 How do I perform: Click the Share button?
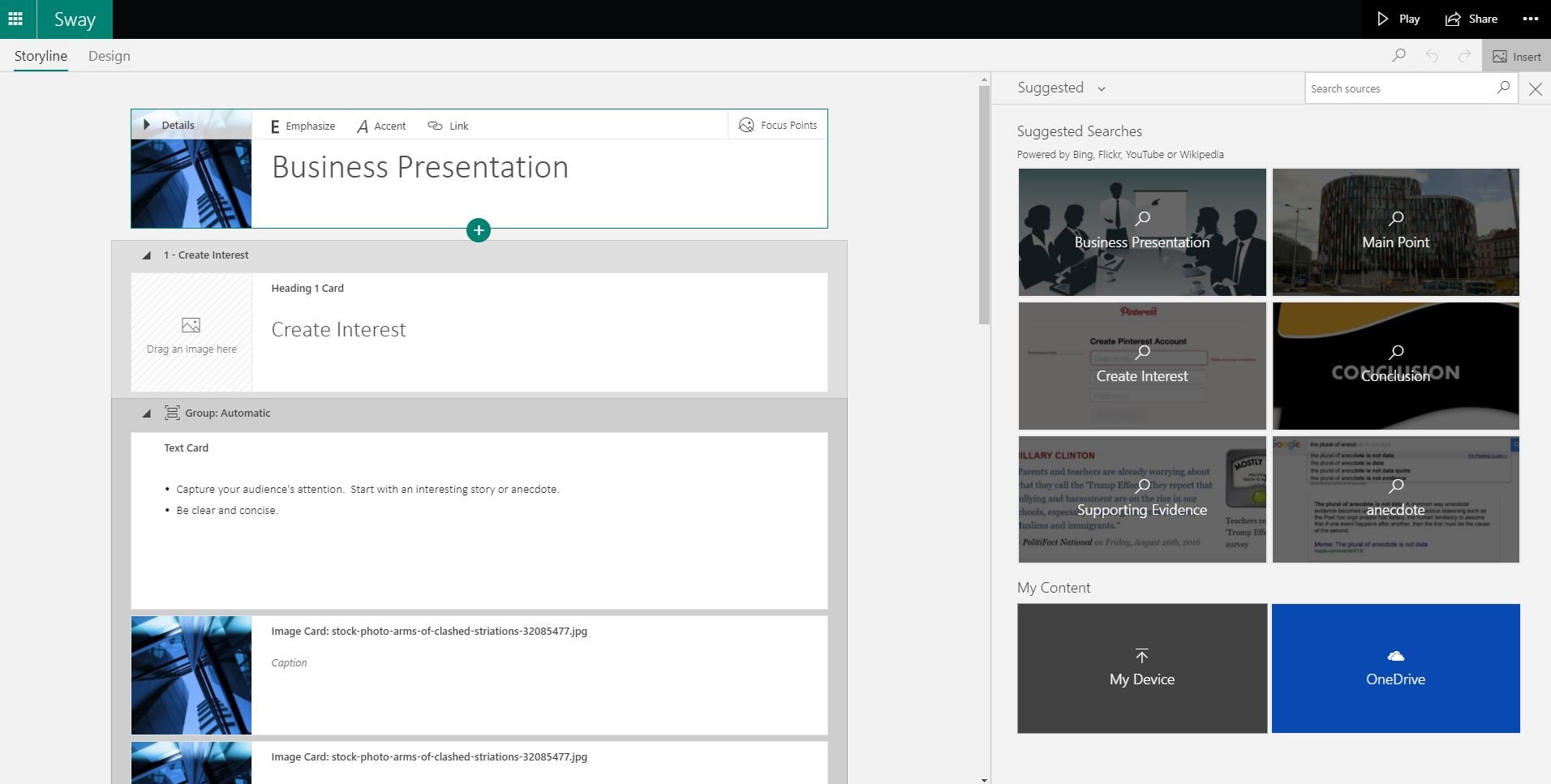(1471, 18)
